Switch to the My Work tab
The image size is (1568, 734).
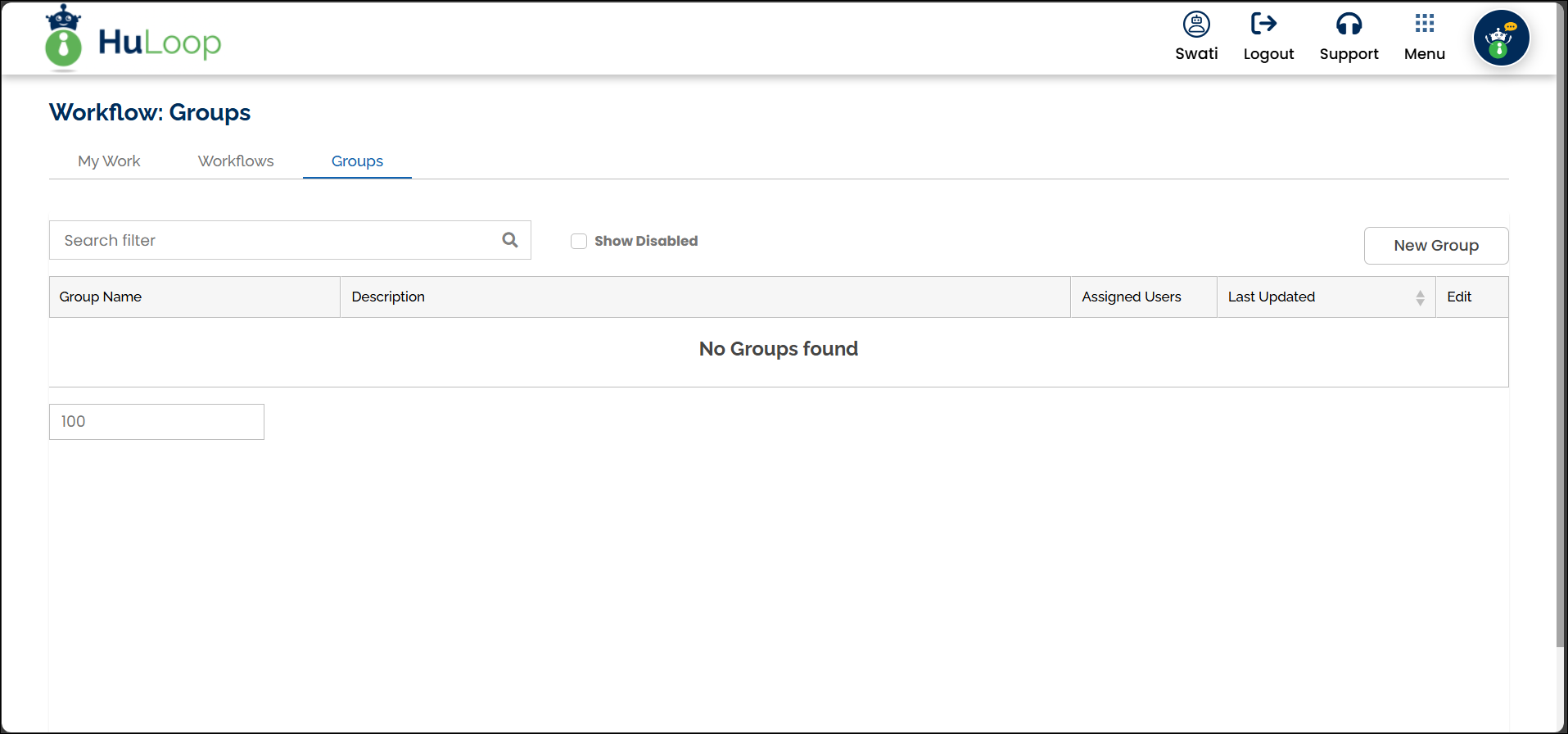click(x=109, y=161)
